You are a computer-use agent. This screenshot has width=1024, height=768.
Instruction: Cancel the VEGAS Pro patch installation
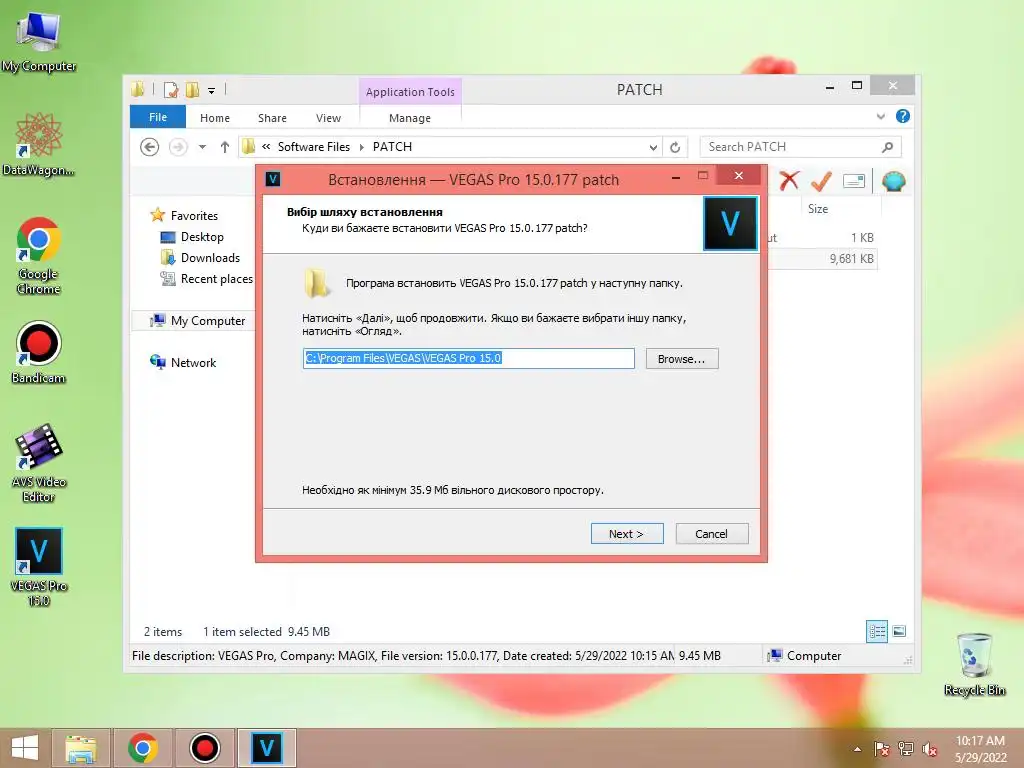(x=712, y=534)
